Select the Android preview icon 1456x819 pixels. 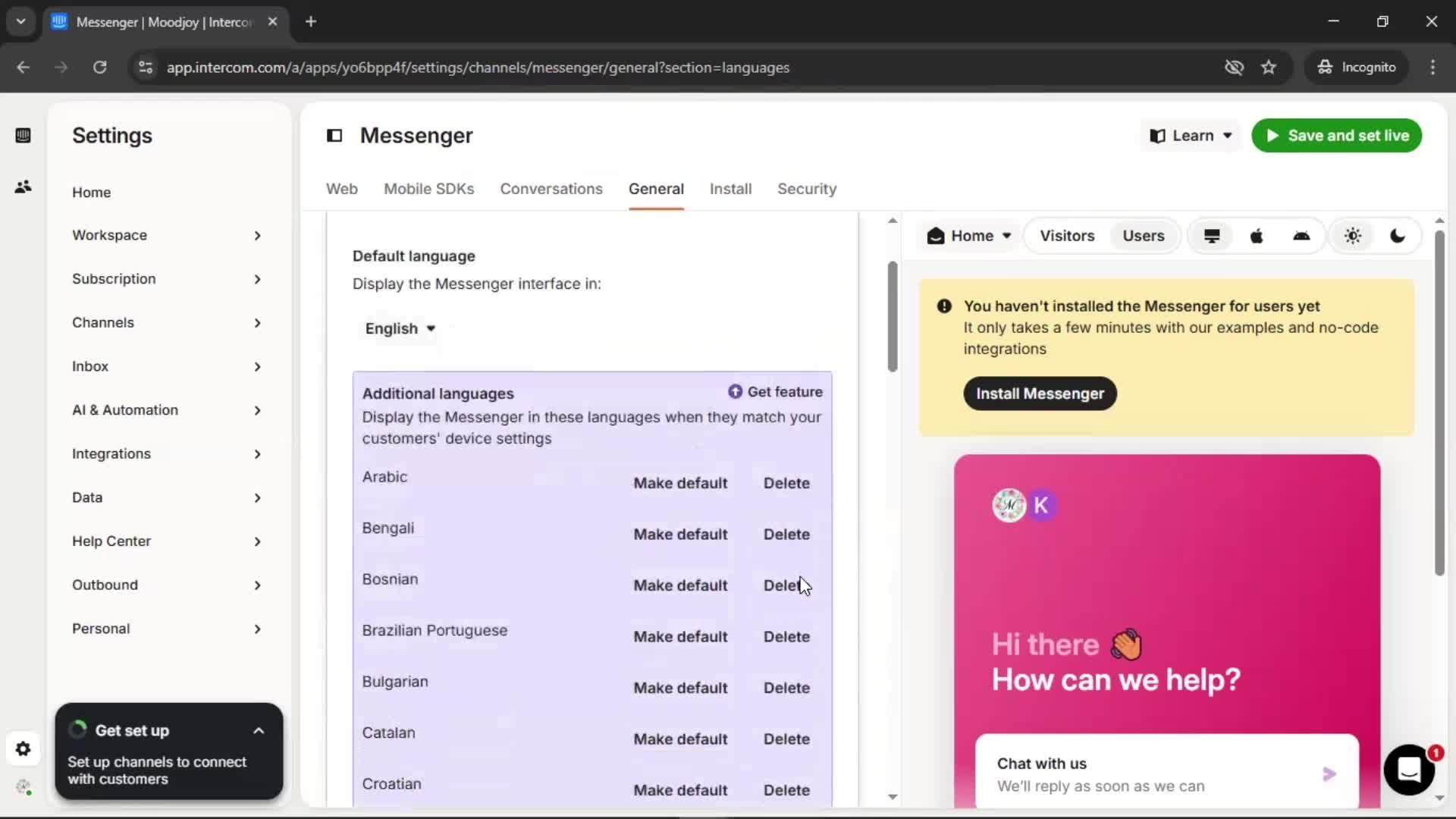coord(1301,237)
